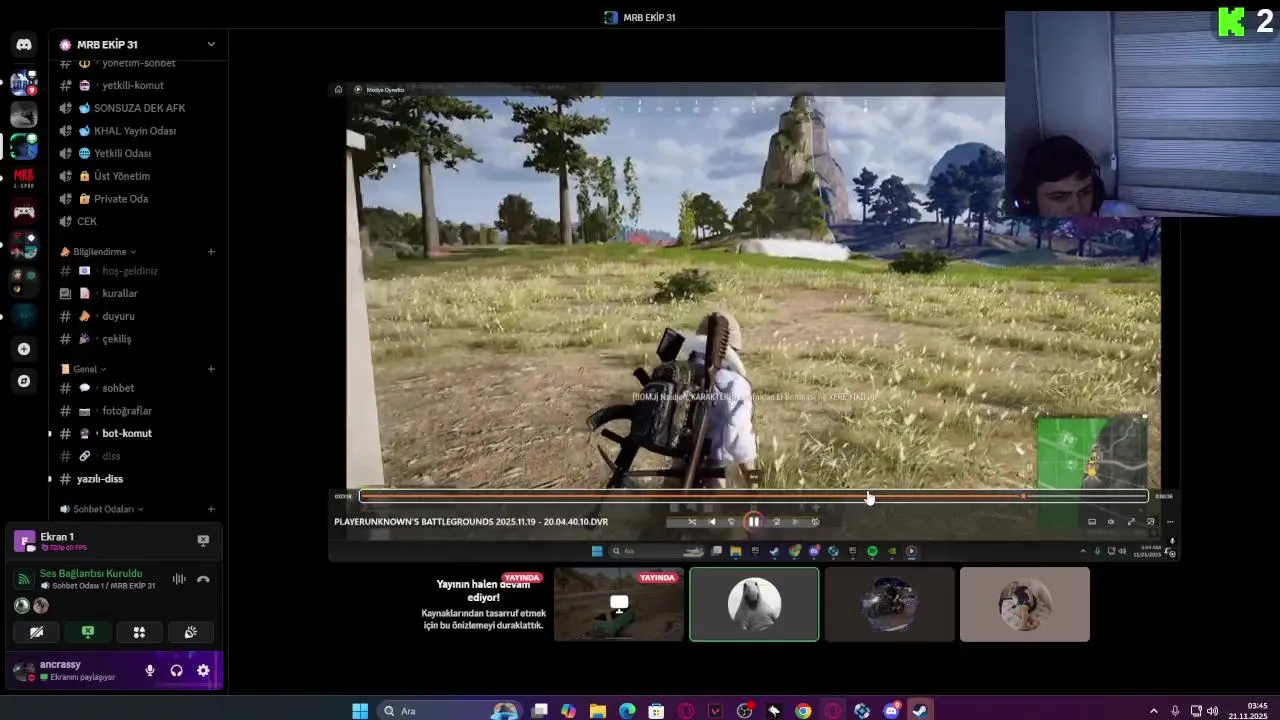The height and width of the screenshot is (720, 1280).
Task: Select the motorcycle avatar participant tile
Action: click(889, 604)
